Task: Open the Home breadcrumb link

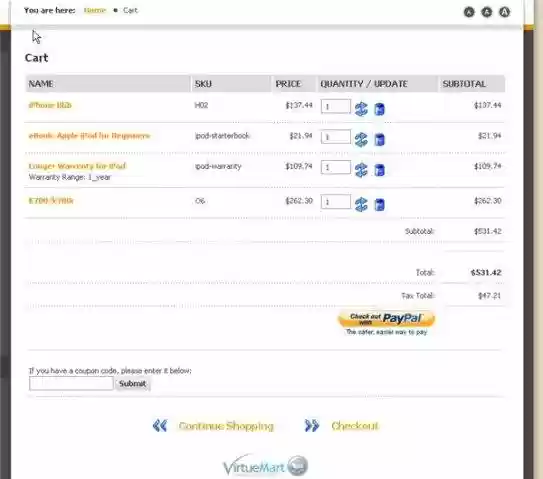Action: tap(95, 10)
